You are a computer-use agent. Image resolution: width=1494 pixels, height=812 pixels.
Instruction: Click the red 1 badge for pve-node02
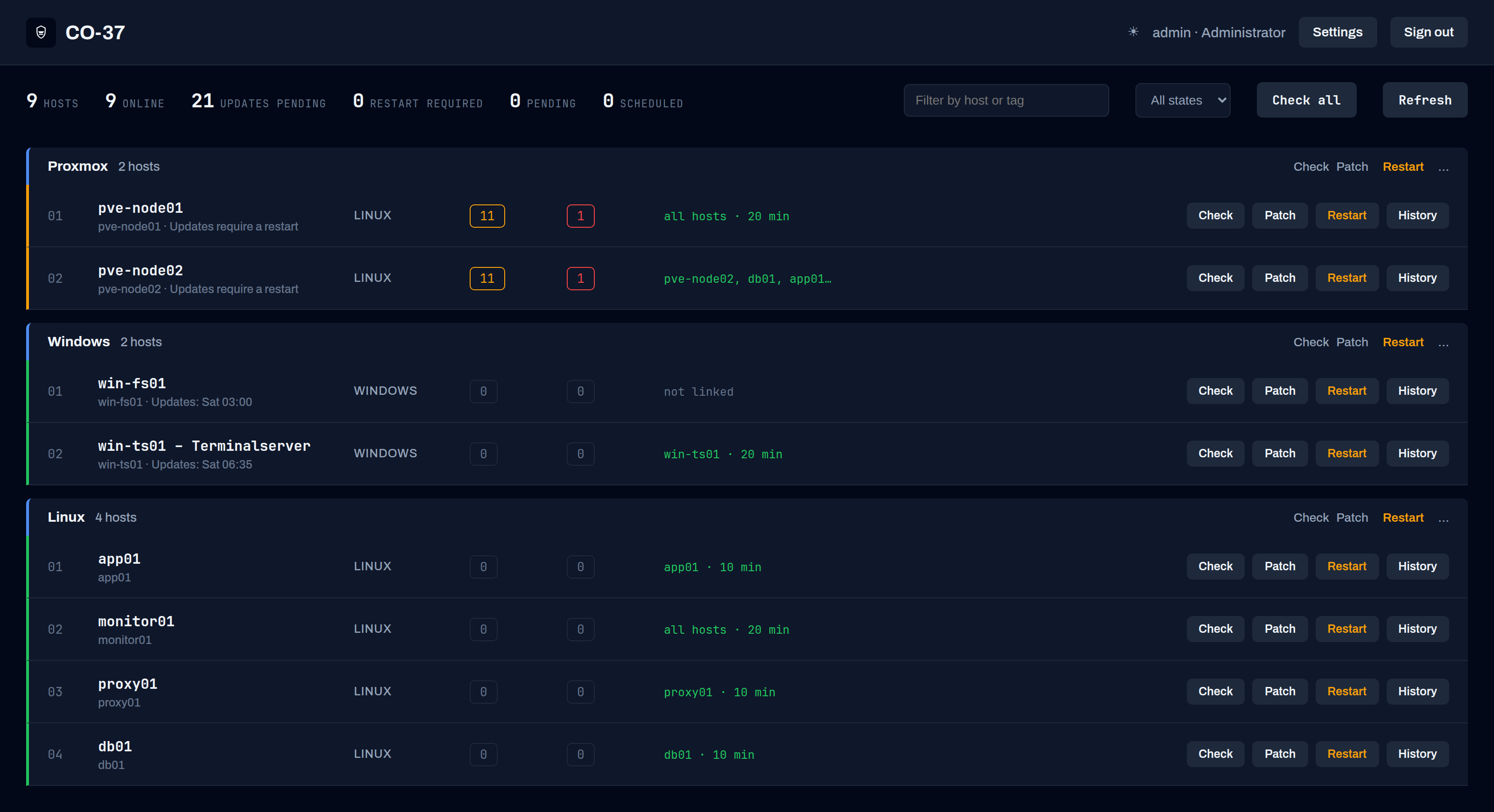[580, 279]
